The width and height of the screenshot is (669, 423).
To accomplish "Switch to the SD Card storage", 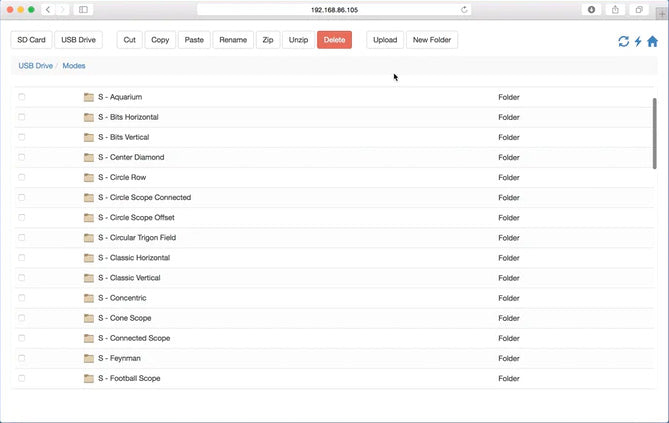I will click(30, 40).
